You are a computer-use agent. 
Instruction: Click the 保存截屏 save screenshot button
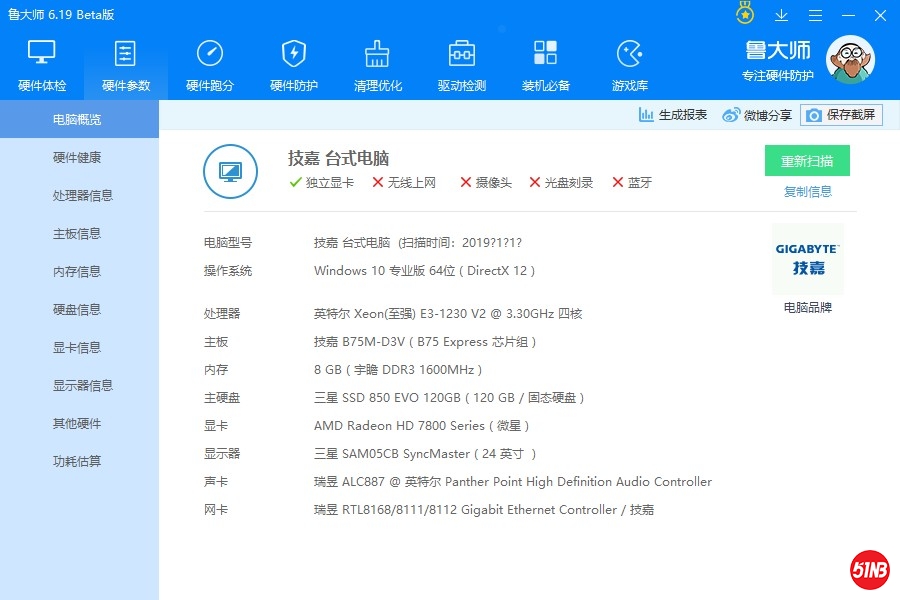(x=841, y=115)
